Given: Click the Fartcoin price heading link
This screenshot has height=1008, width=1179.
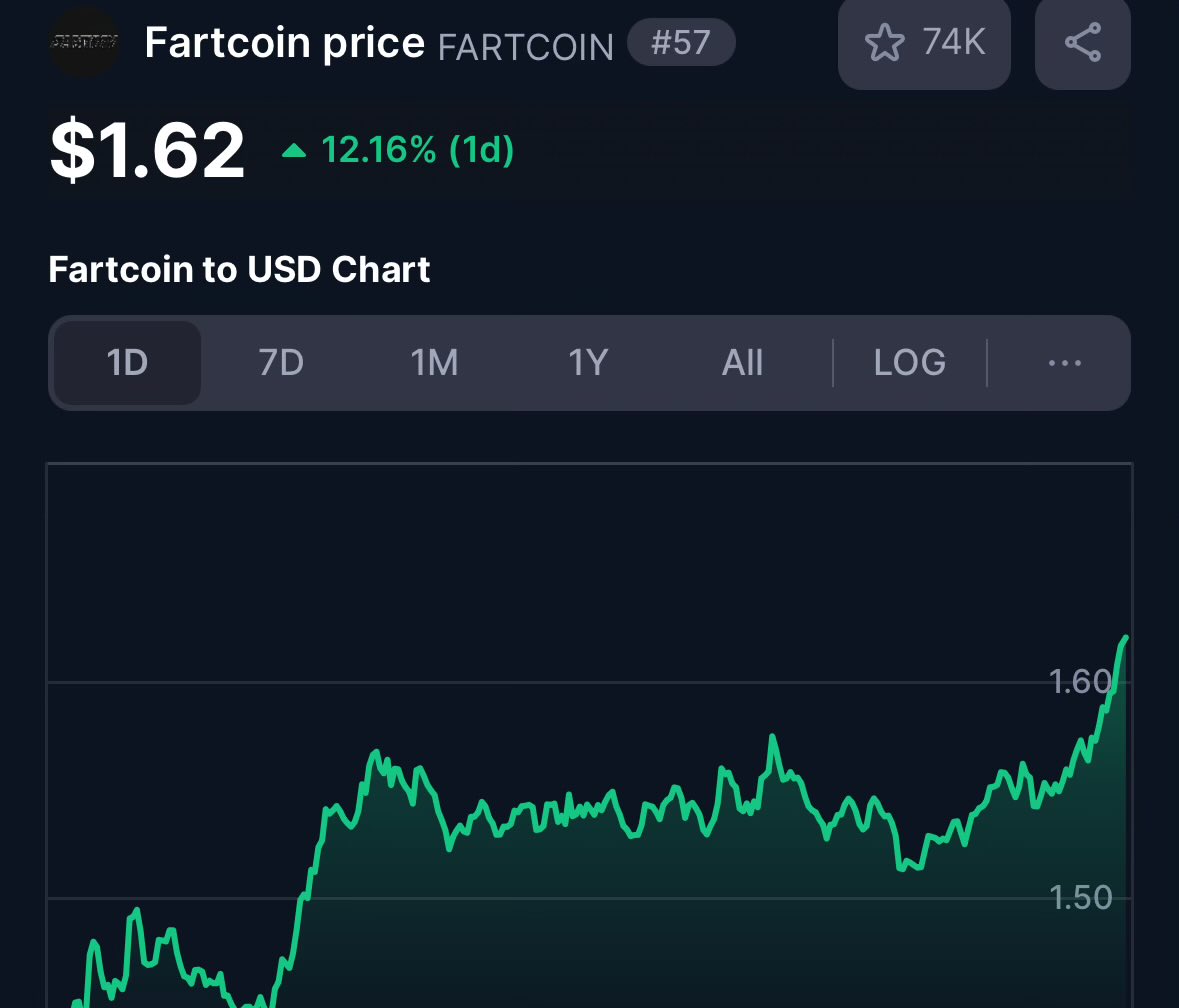Looking at the screenshot, I should click(x=284, y=42).
